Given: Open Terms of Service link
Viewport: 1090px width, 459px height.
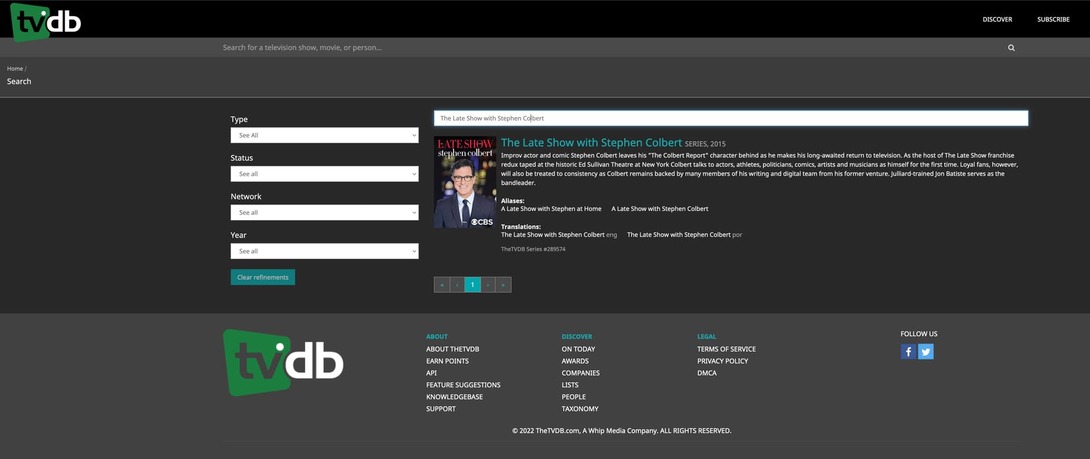Looking at the screenshot, I should 726,349.
